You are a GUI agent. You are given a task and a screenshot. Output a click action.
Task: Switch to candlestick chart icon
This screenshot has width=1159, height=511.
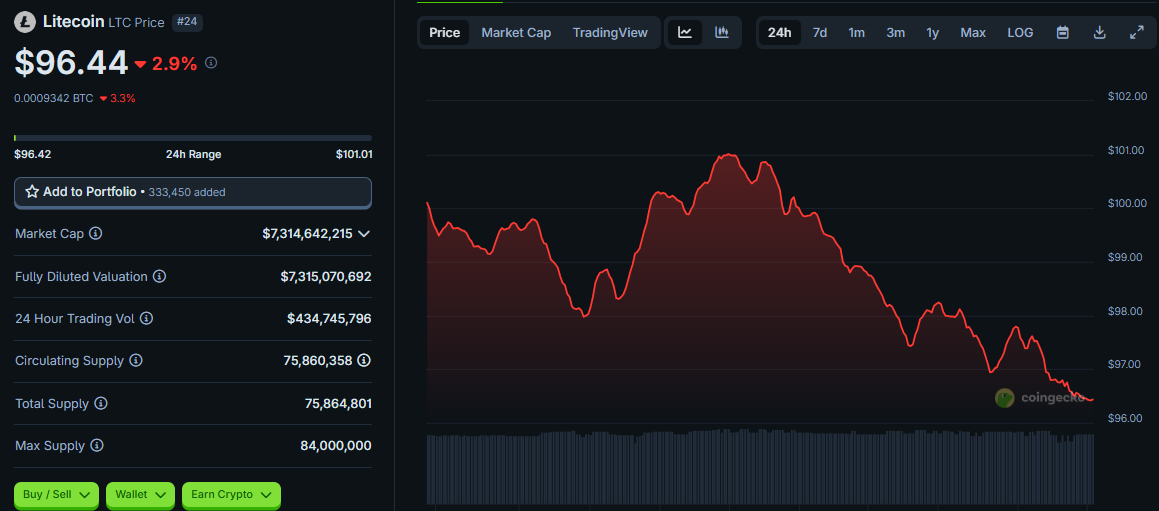click(722, 33)
